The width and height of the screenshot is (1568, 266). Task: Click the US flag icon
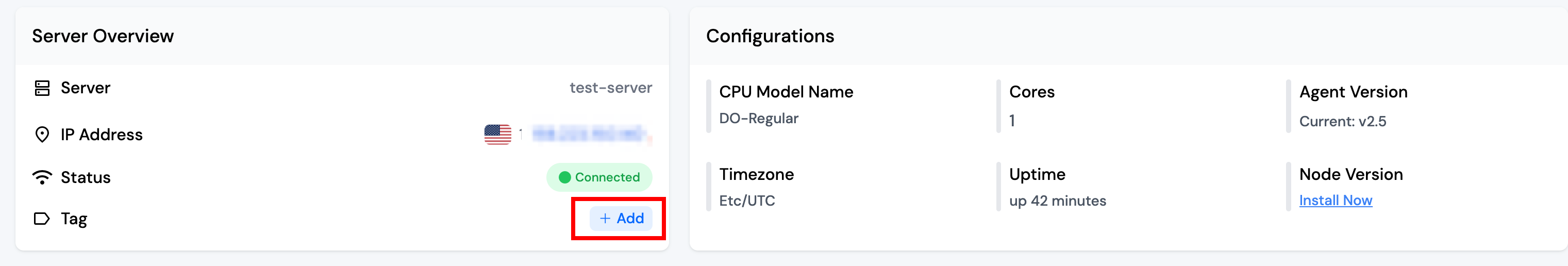click(x=497, y=135)
